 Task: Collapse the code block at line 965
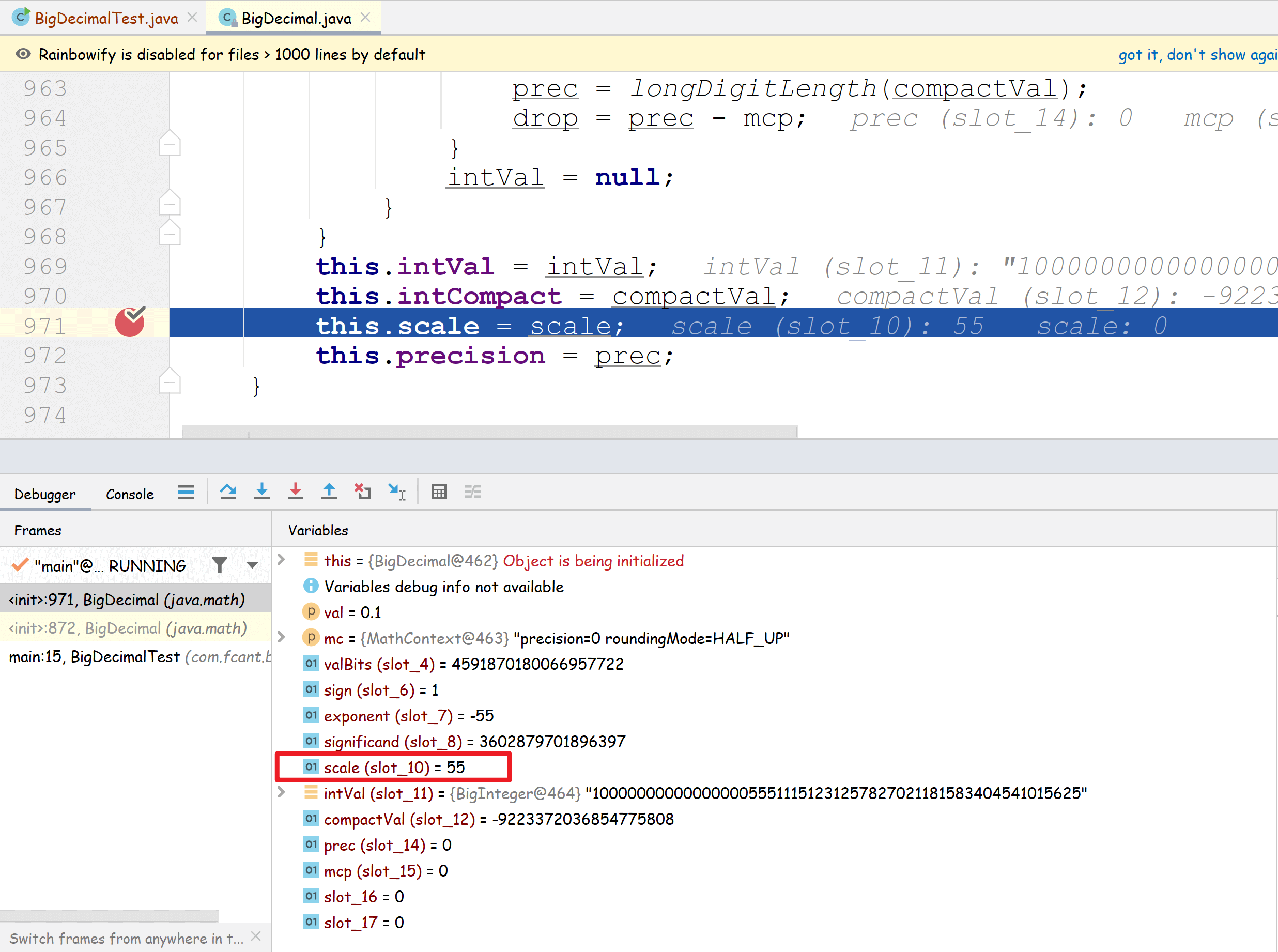pos(170,145)
